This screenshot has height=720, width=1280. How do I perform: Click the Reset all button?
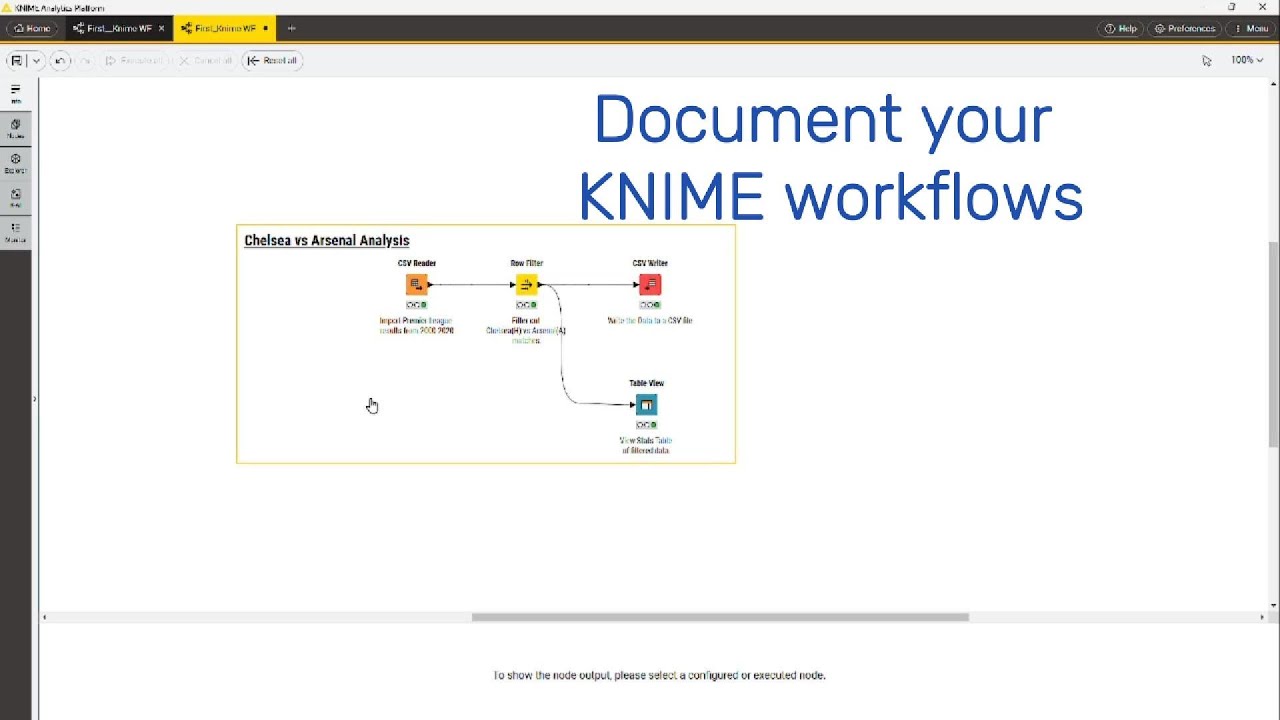point(273,60)
